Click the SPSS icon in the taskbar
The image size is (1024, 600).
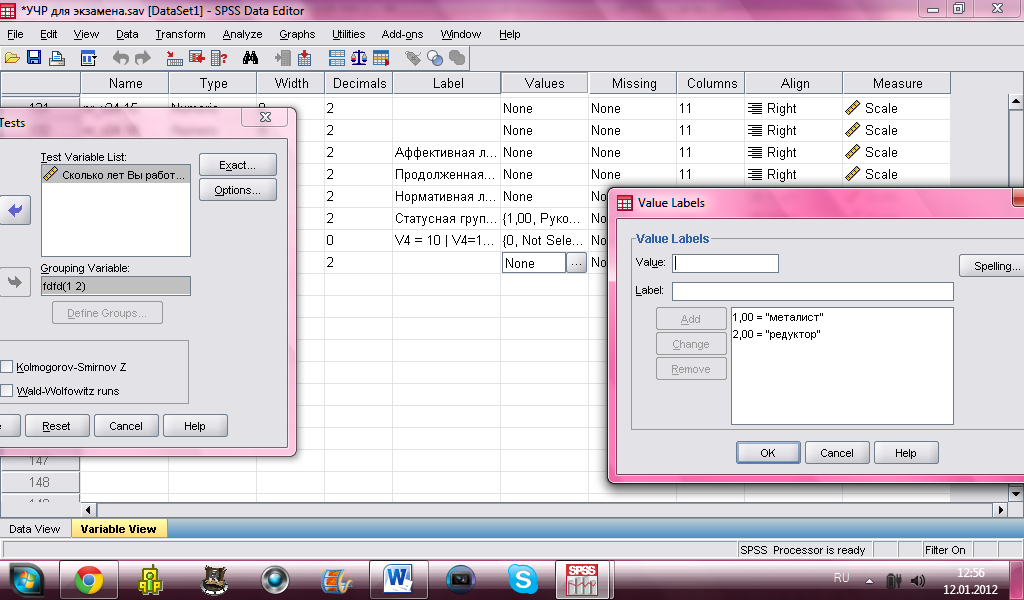point(582,579)
